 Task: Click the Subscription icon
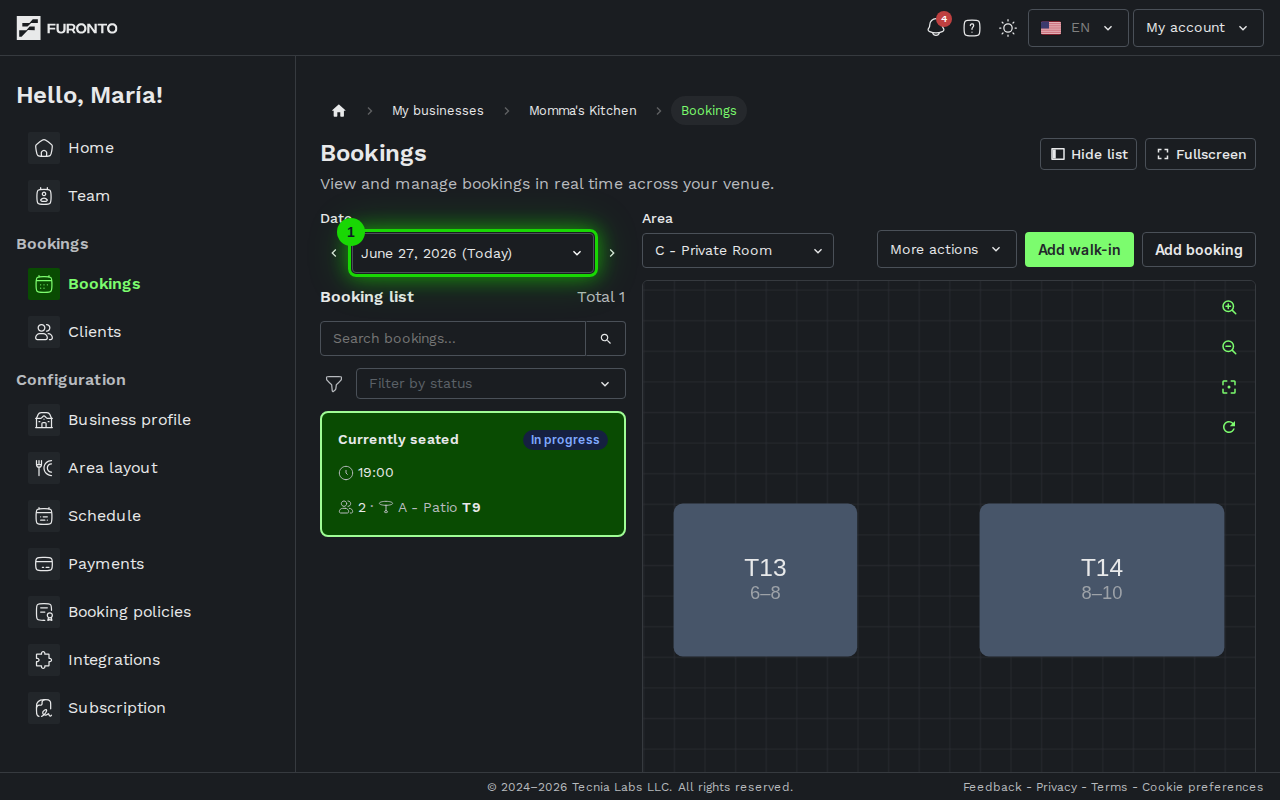(44, 708)
